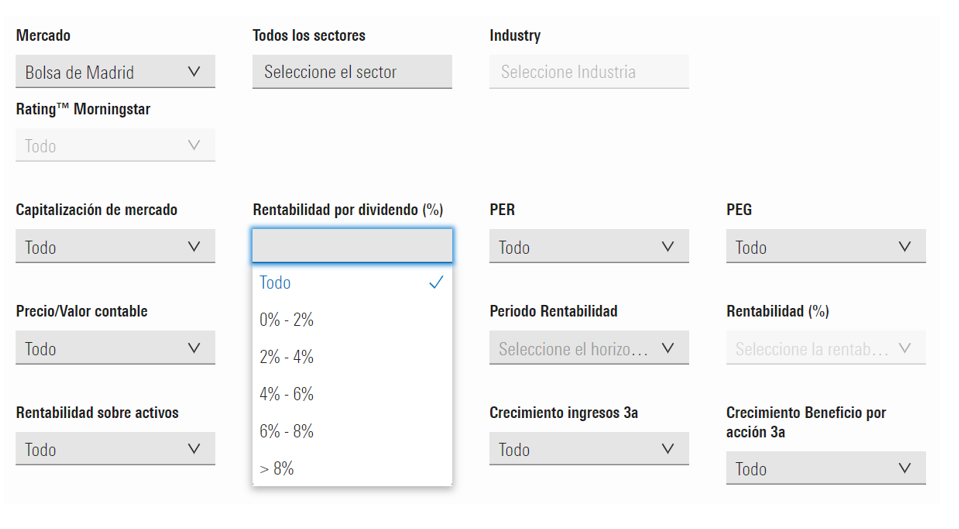The height and width of the screenshot is (529, 959).
Task: Click the Seleccione el sector field
Action: [352, 72]
